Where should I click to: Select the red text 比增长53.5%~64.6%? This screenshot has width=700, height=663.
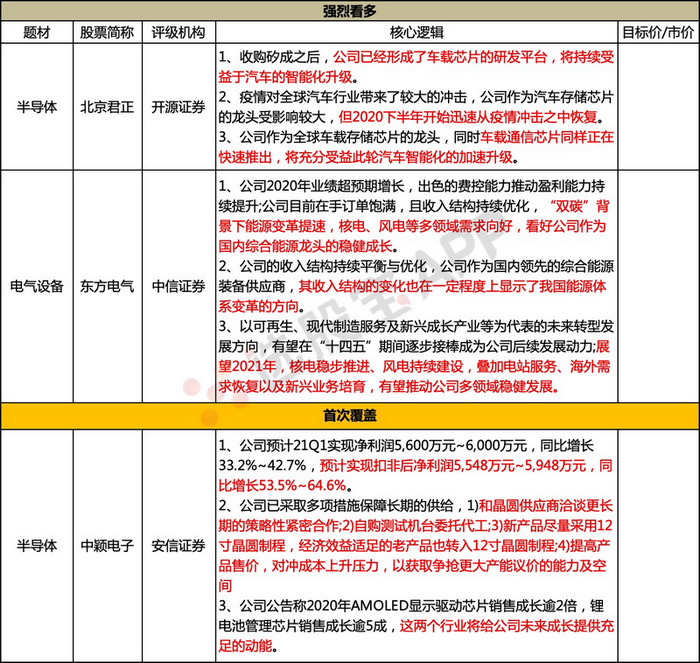(282, 485)
